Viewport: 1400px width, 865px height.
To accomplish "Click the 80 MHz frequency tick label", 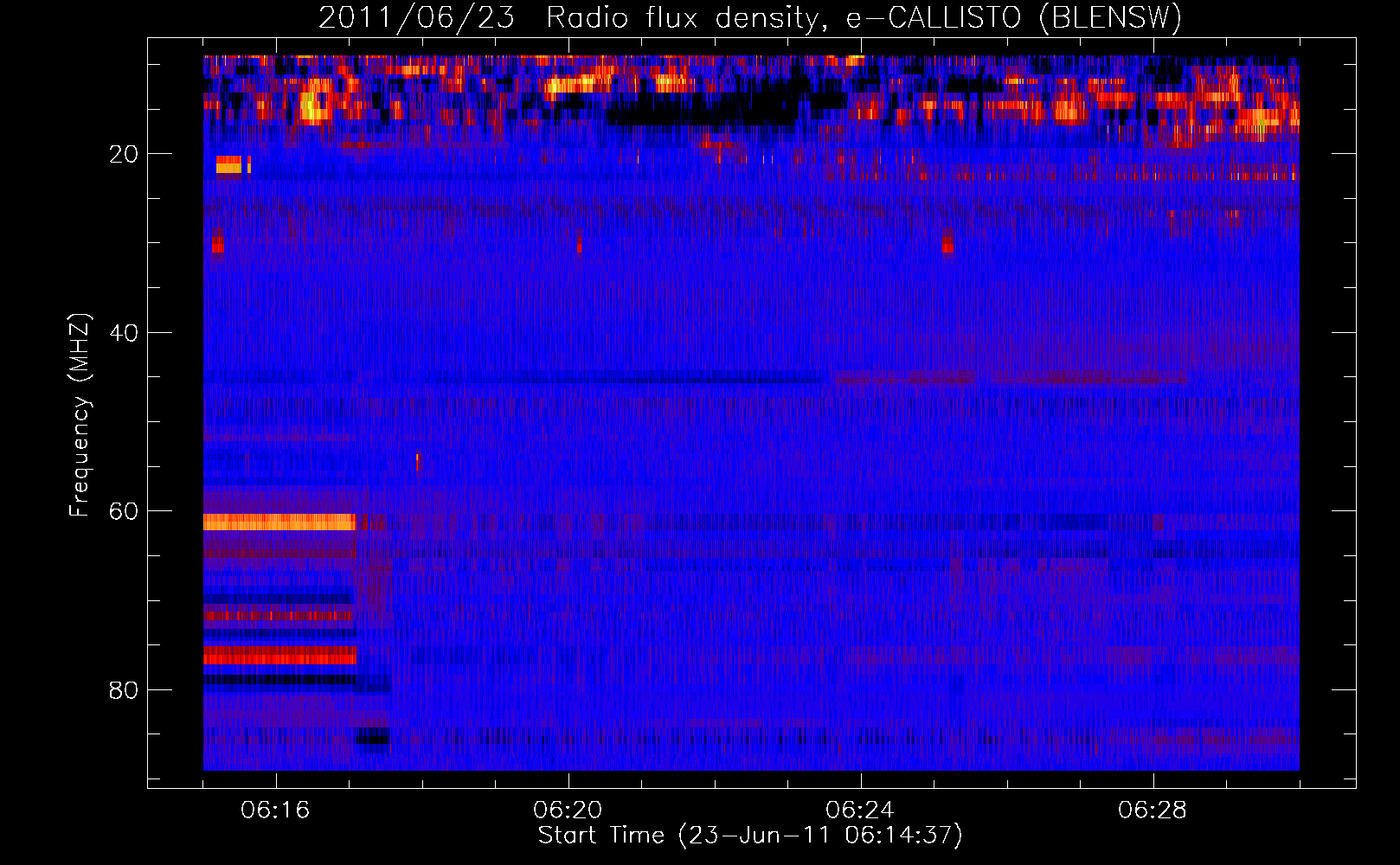I will pyautogui.click(x=125, y=690).
